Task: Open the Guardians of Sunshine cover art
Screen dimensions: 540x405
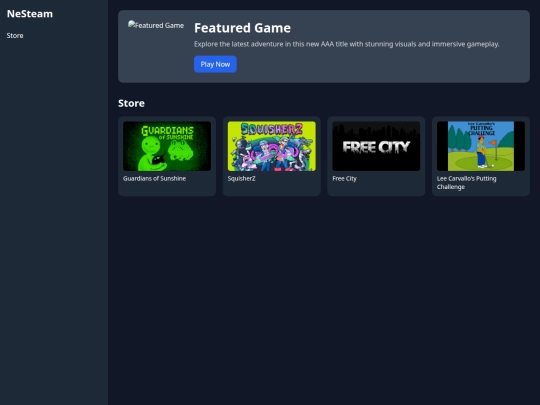Action: 167,146
